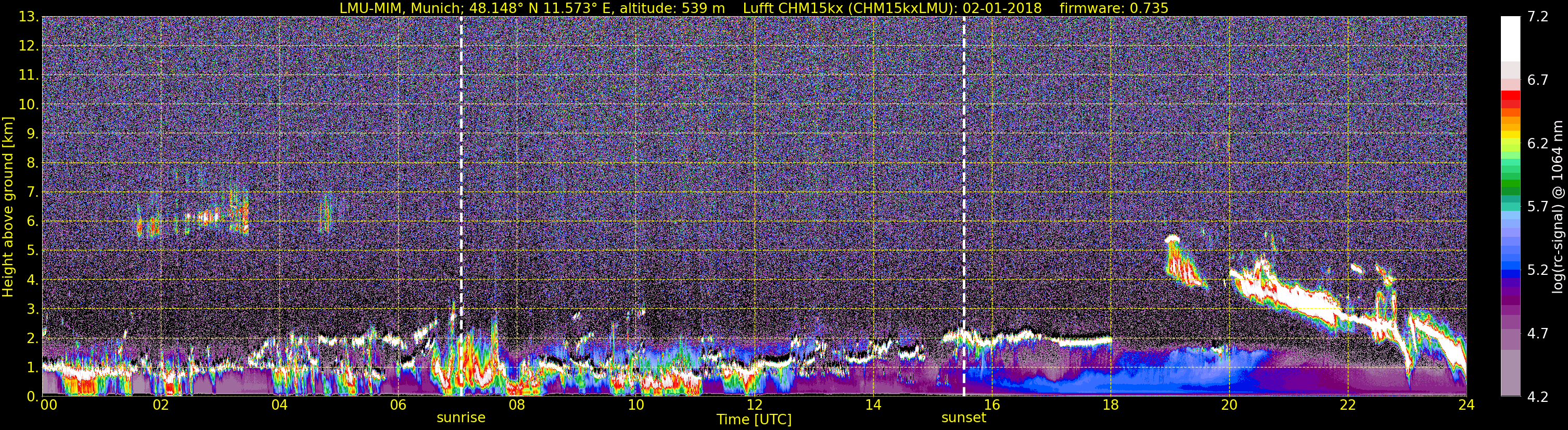Viewport: 1568px width, 430px height.
Task: Click the 00 hour label on the time axis
Action: [48, 405]
